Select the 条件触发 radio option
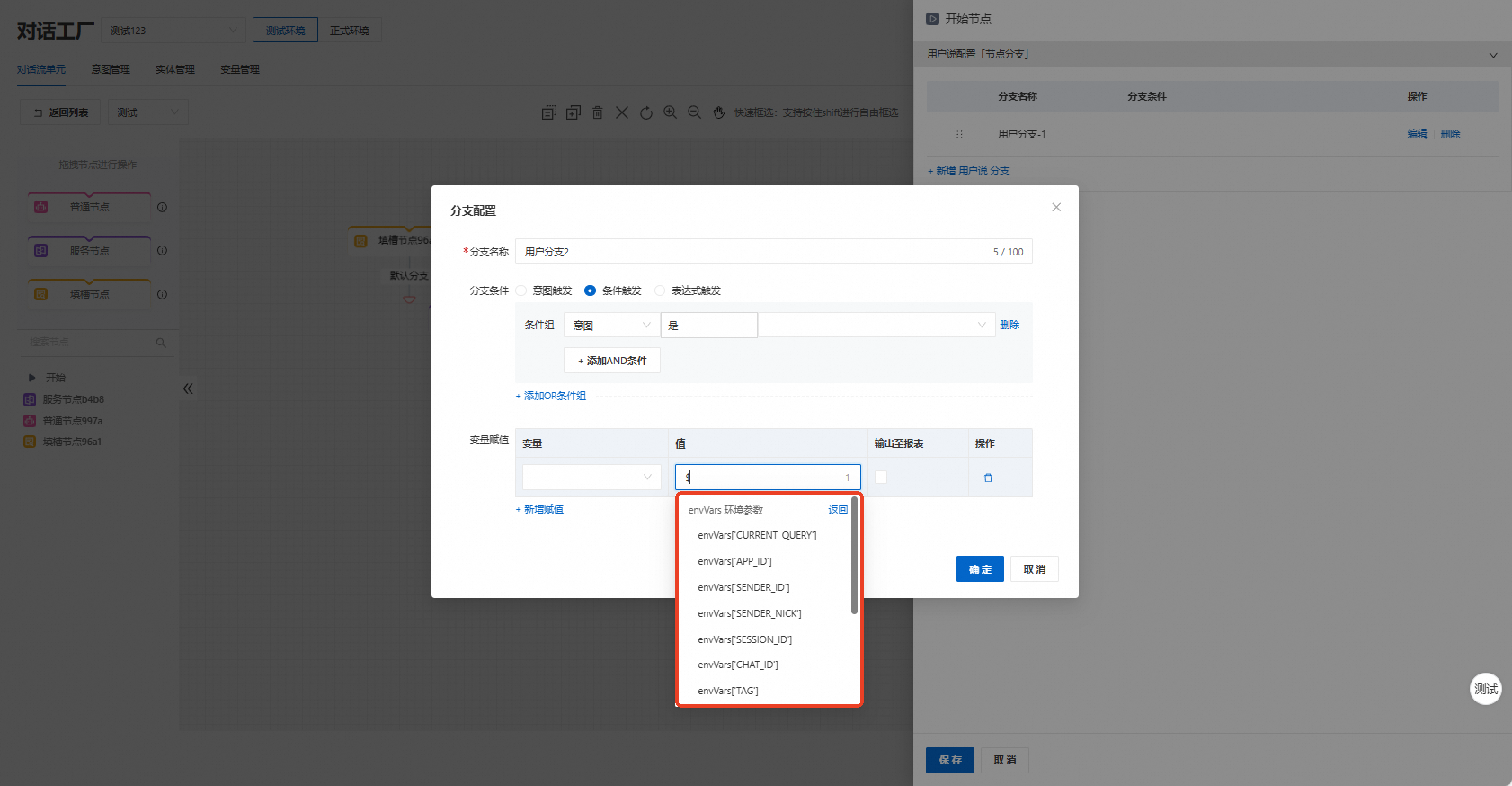The height and width of the screenshot is (786, 1512). pos(590,290)
